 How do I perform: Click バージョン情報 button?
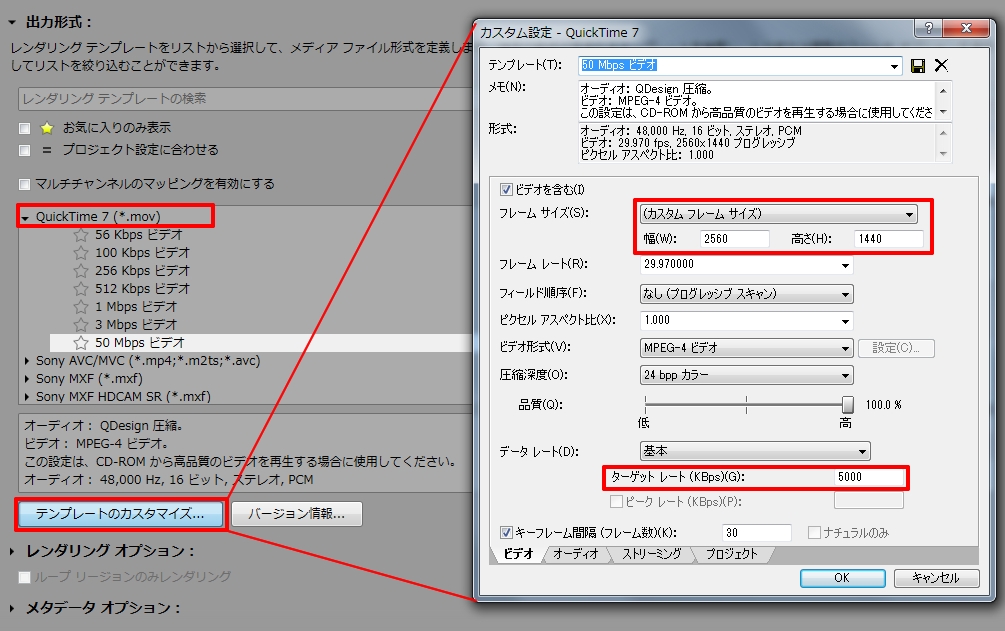[x=296, y=514]
